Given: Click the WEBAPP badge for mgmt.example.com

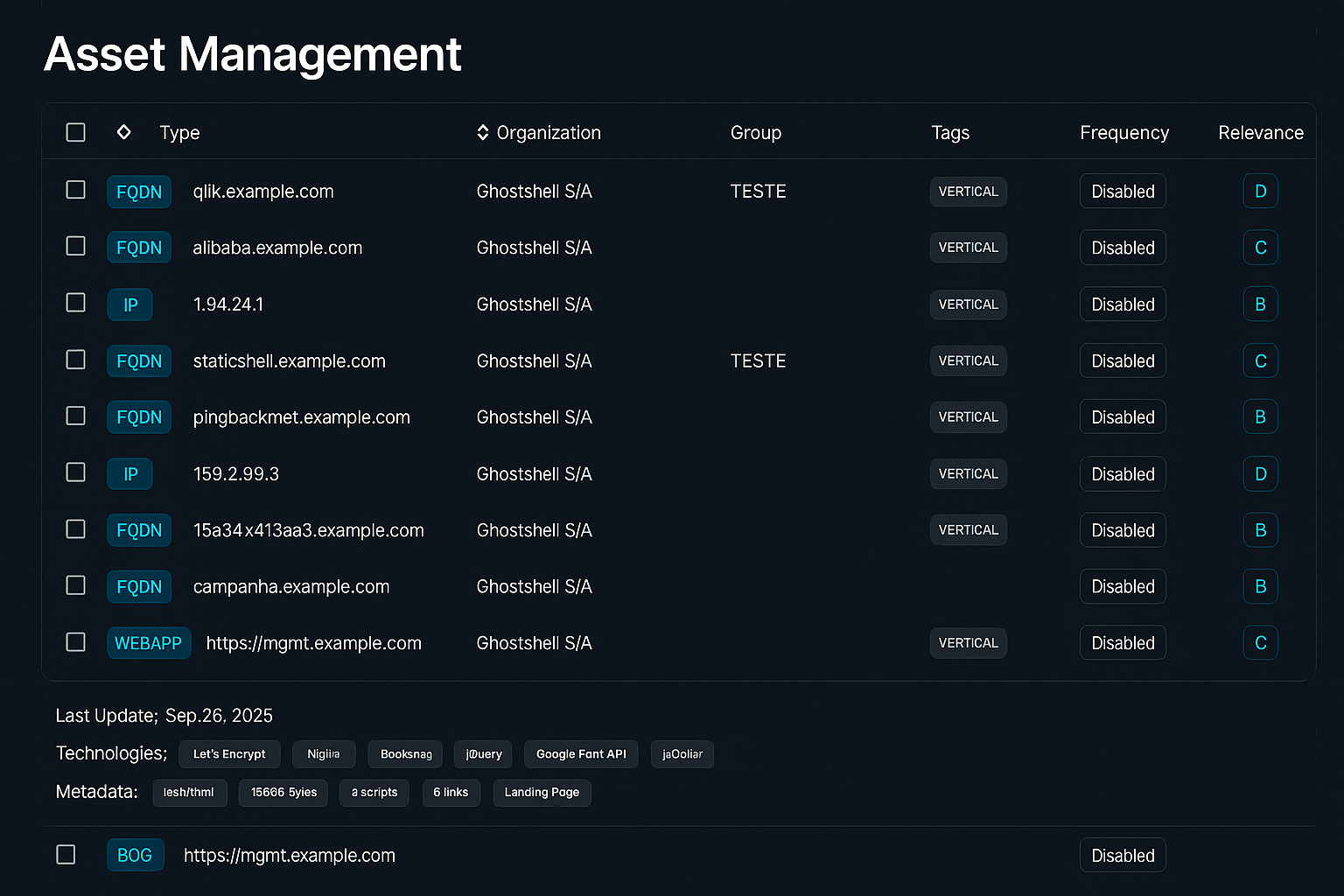Looking at the screenshot, I should pyautogui.click(x=148, y=643).
